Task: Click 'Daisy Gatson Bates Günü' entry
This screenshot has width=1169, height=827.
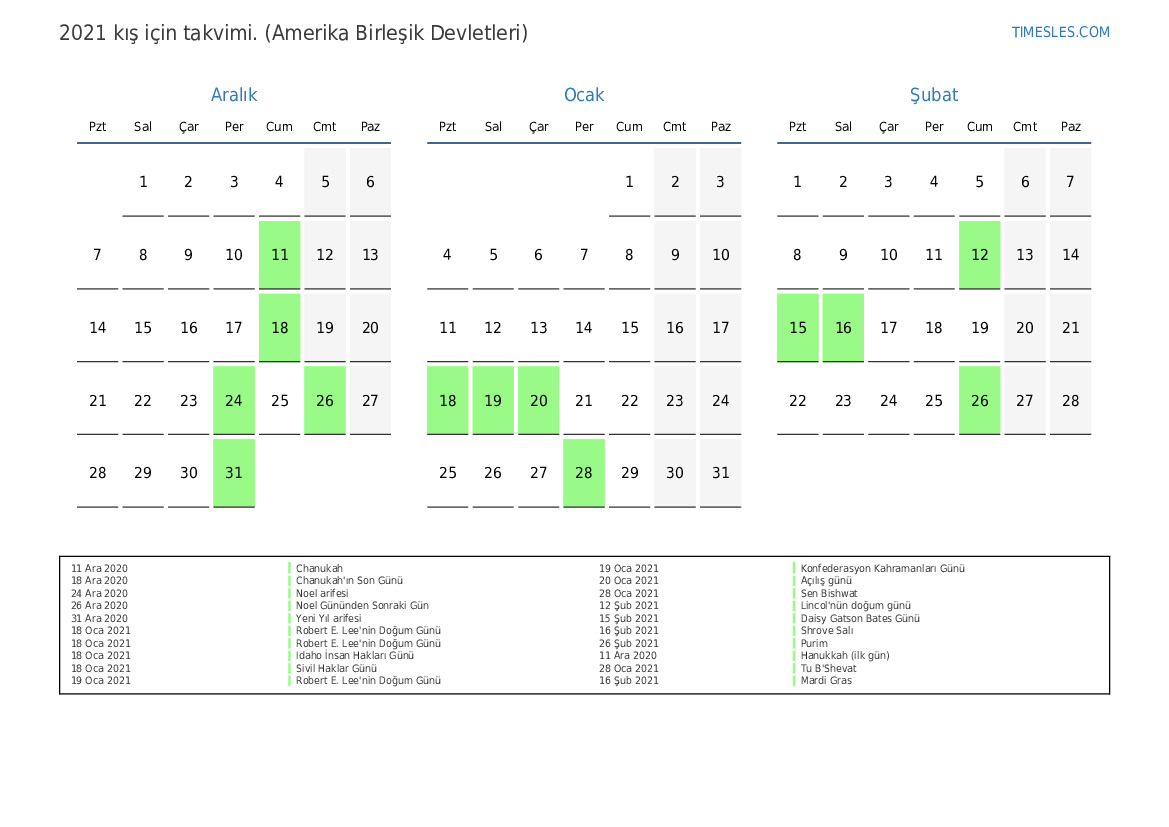Action: click(x=859, y=618)
